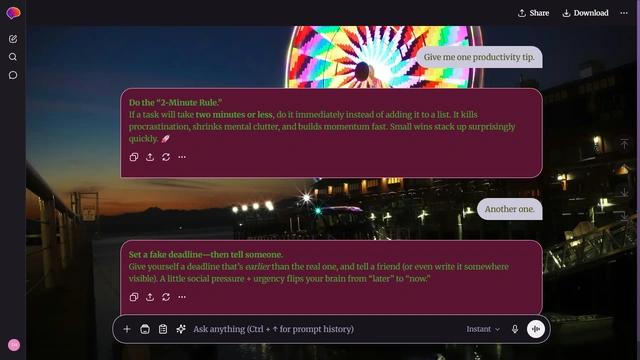Open more options for 2-Minute Rule response
This screenshot has width=640, height=360.
click(182, 157)
